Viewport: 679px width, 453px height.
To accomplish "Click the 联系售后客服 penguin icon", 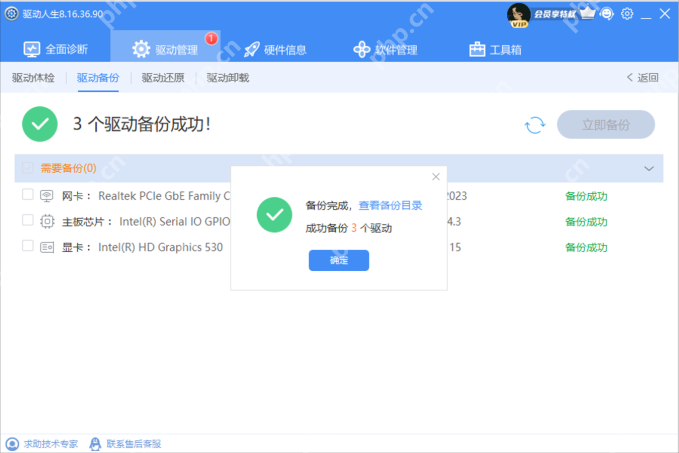I will (x=95, y=444).
